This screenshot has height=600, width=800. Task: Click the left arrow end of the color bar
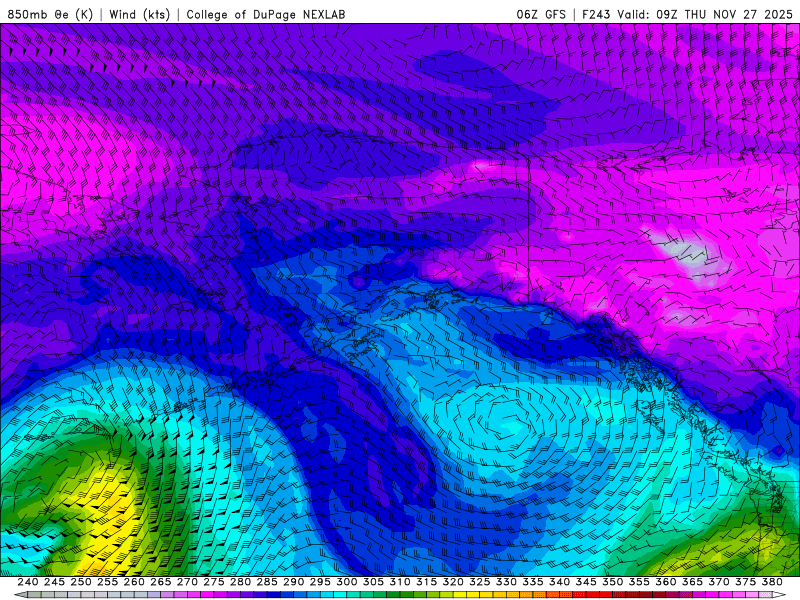pyautogui.click(x=20, y=594)
